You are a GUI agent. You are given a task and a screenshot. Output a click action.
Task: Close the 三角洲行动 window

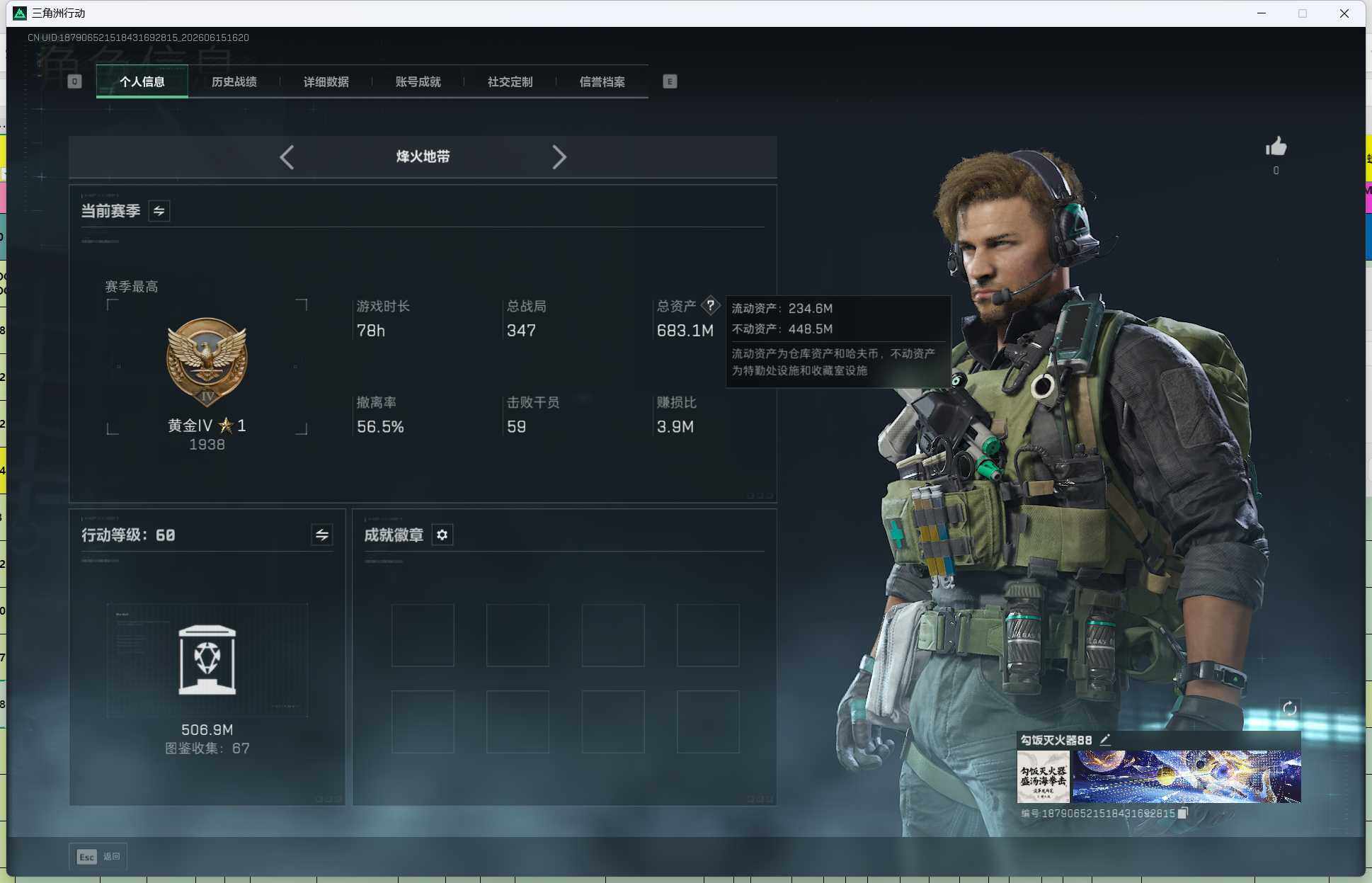coord(1344,13)
